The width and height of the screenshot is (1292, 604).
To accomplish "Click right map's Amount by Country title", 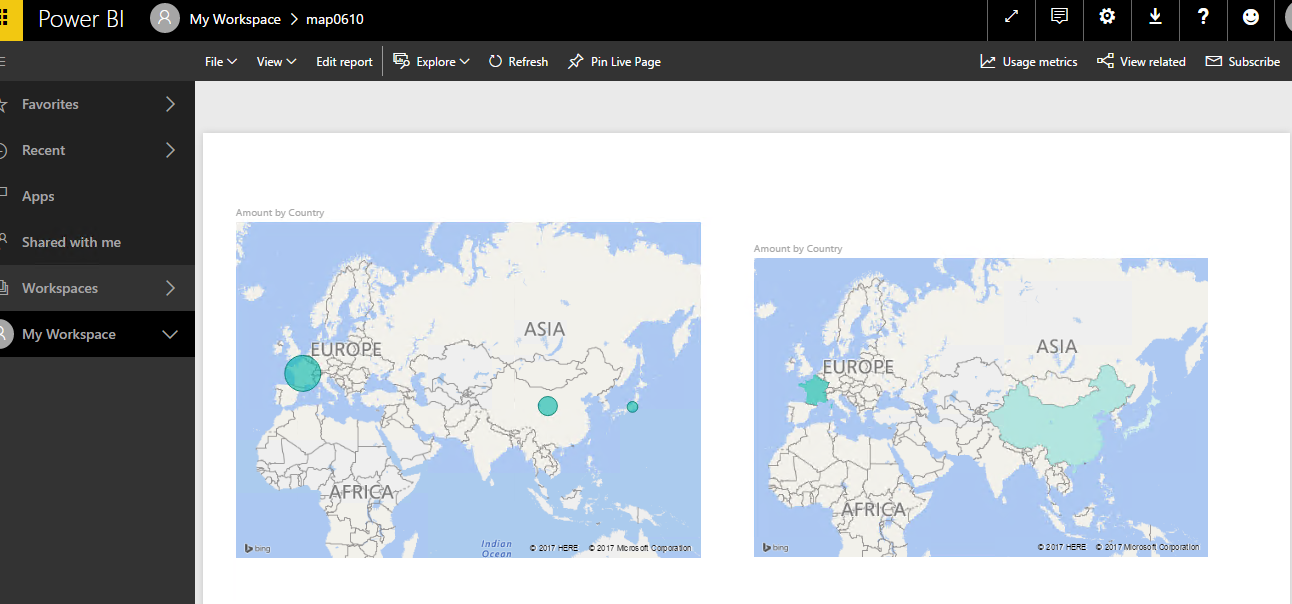I will tap(798, 249).
